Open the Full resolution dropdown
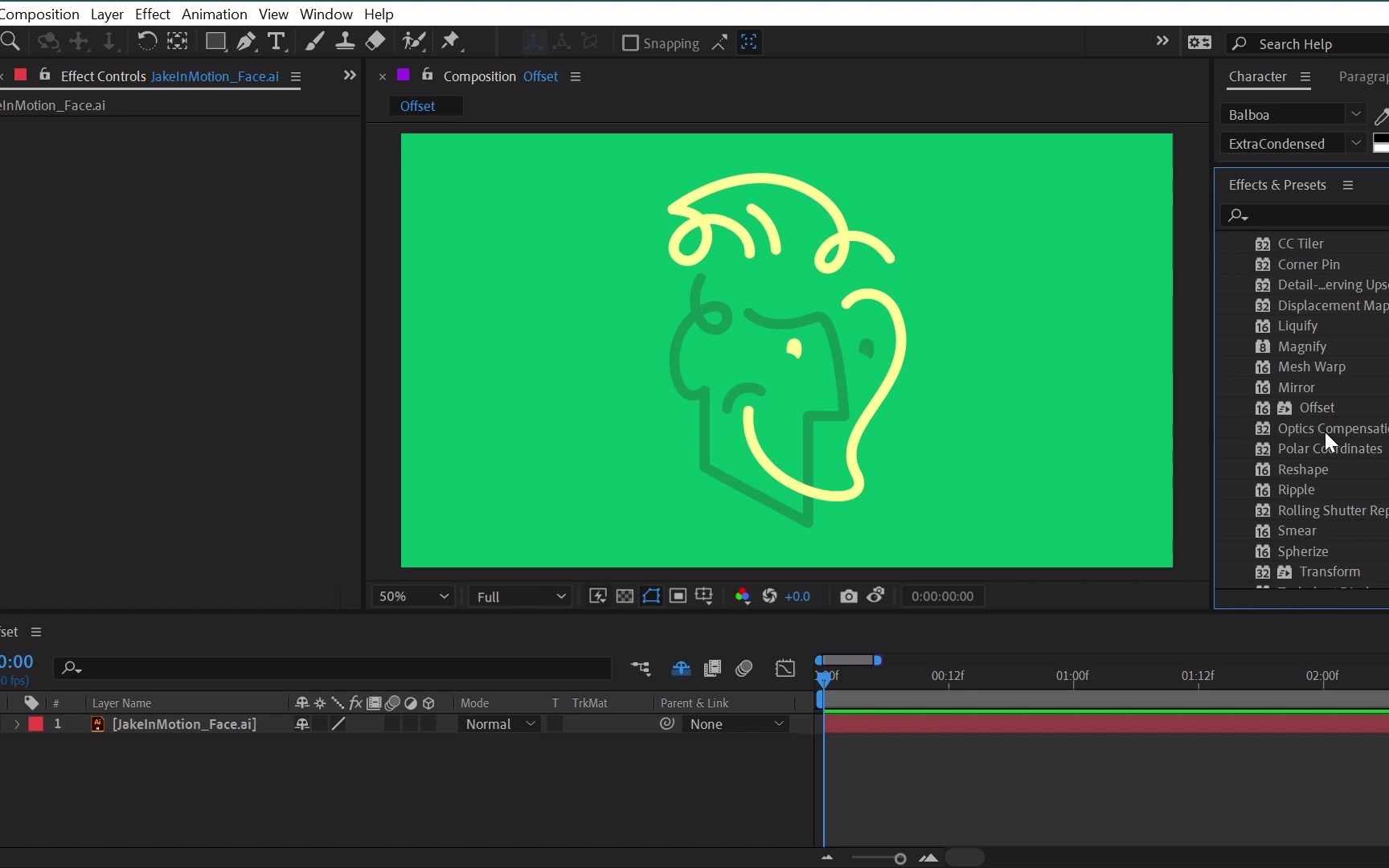1389x868 pixels. click(519, 596)
